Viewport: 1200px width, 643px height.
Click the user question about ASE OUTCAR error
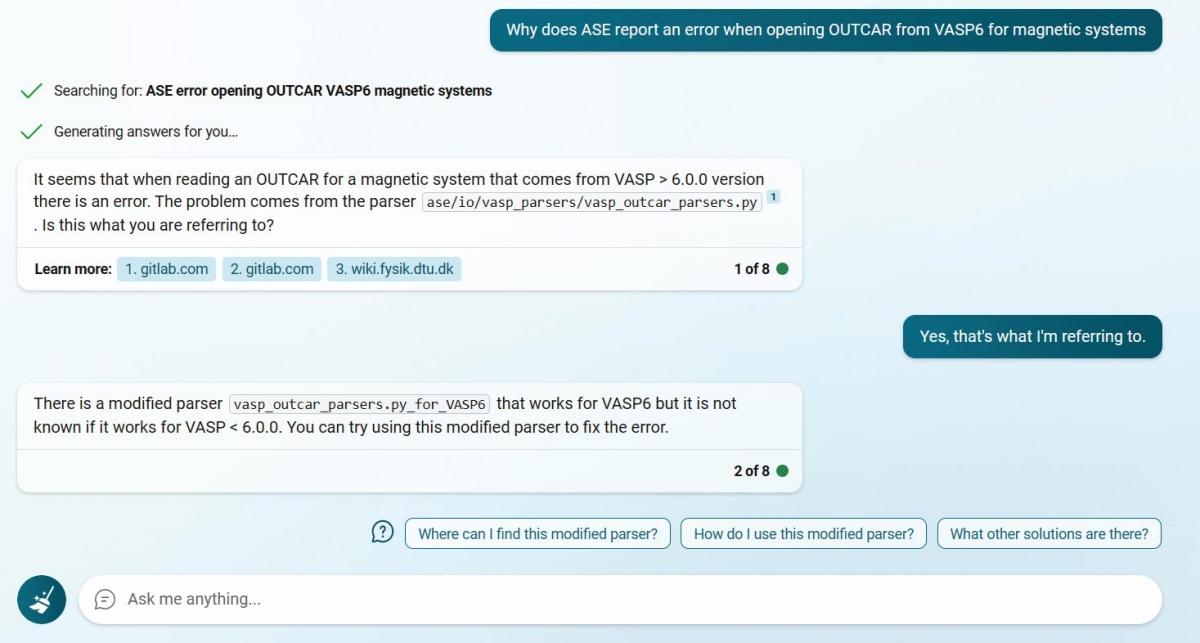(826, 30)
